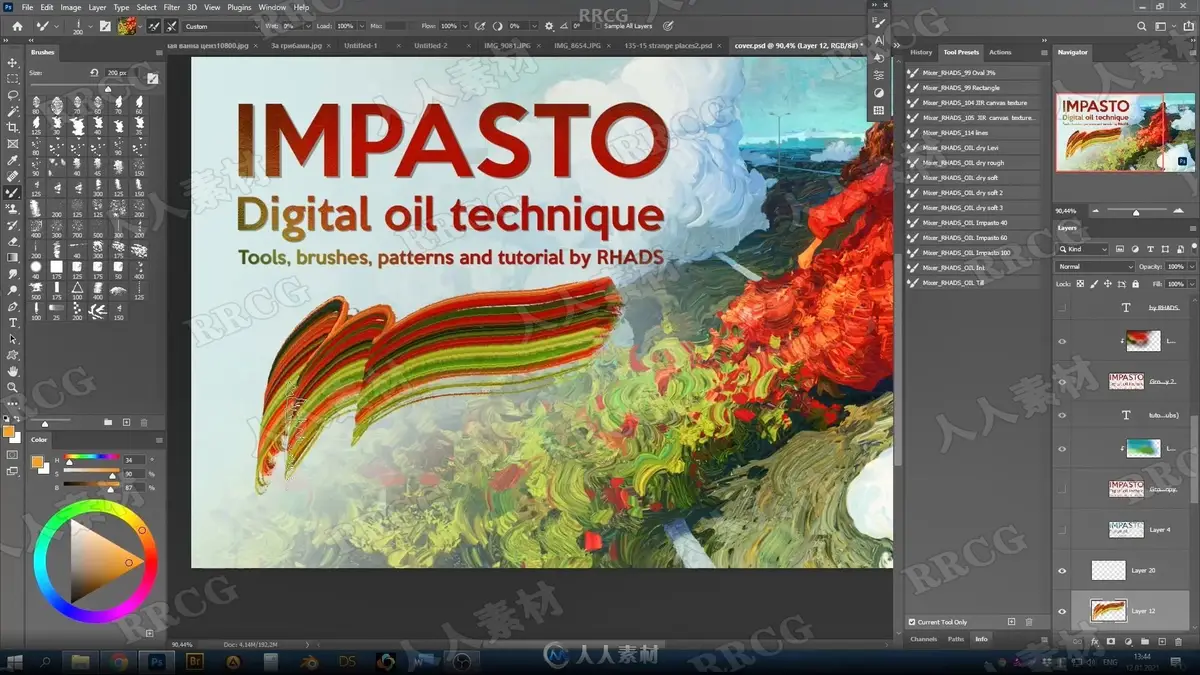Click the hue slider in Color panel
Screen dimensions: 1200x675
pos(91,459)
